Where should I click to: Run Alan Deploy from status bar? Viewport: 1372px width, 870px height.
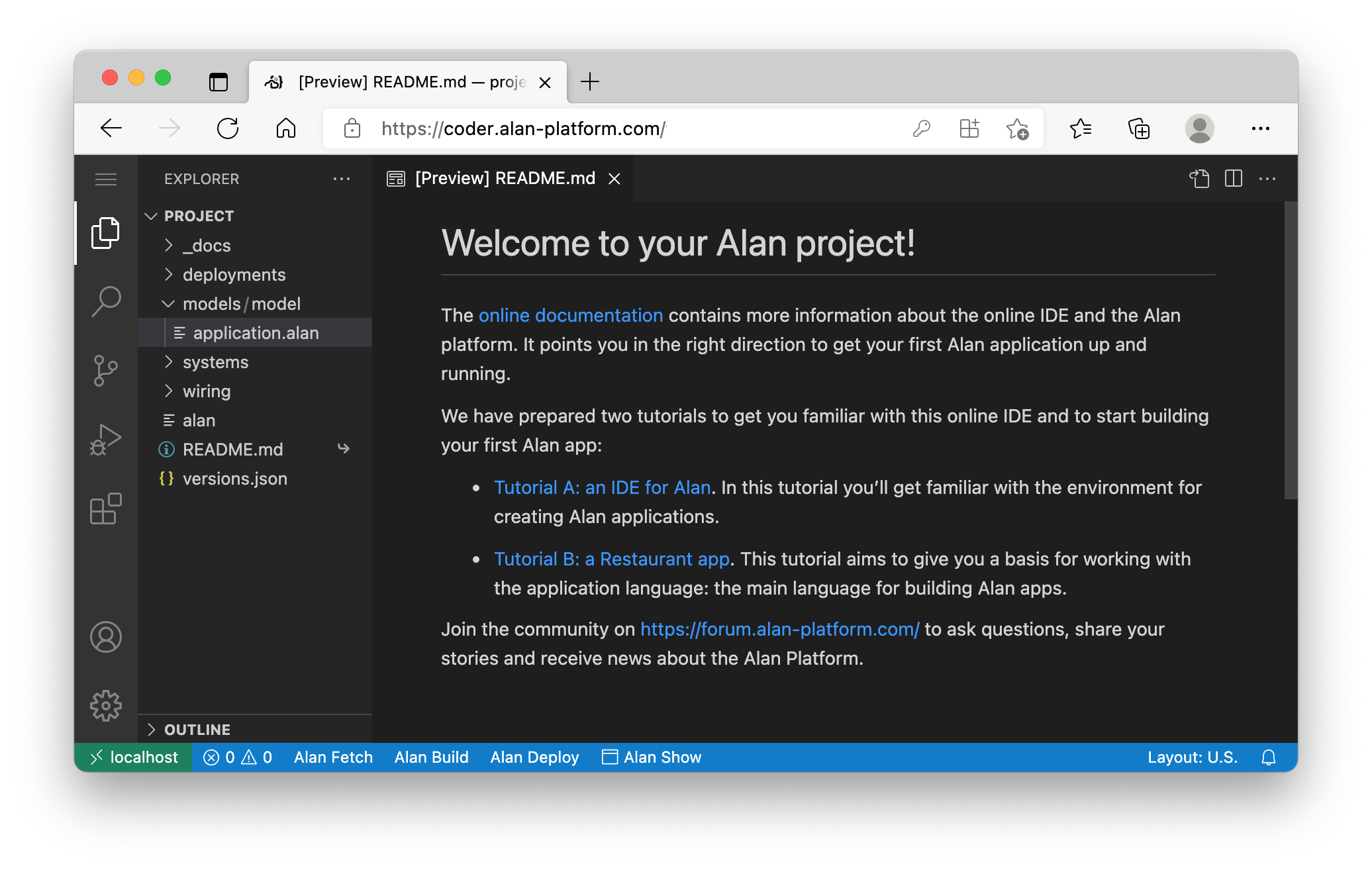pyautogui.click(x=534, y=757)
